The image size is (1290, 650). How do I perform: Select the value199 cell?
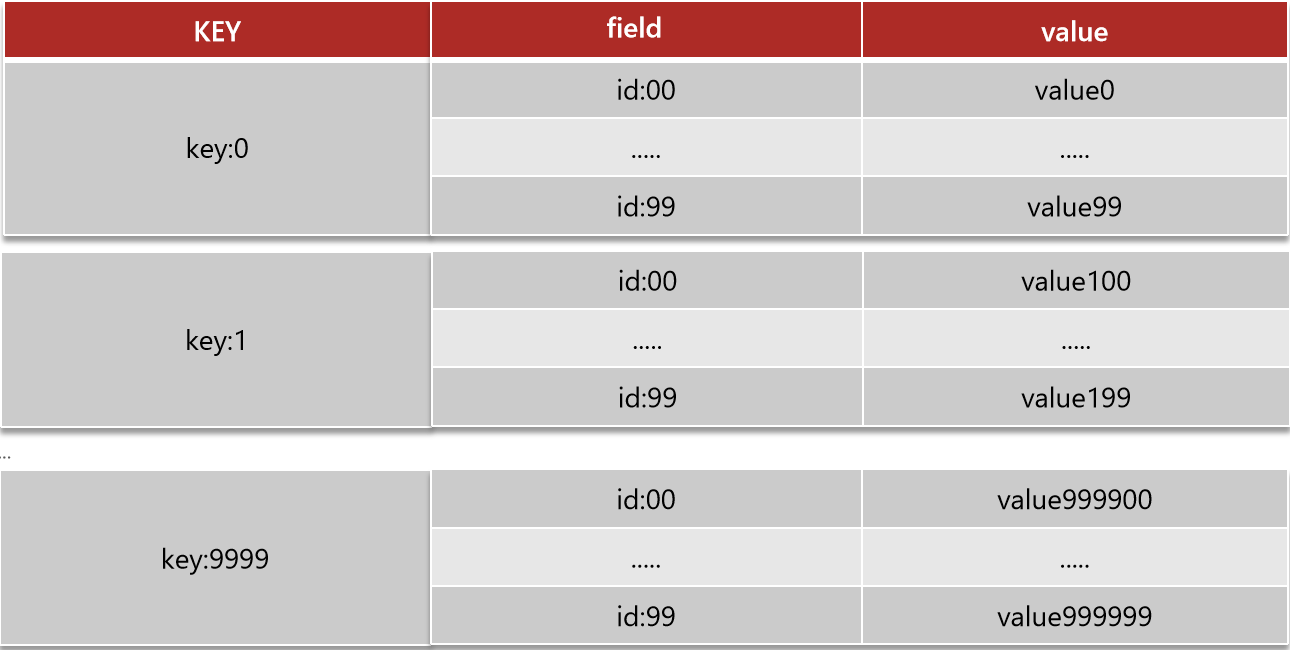[x=1075, y=398]
